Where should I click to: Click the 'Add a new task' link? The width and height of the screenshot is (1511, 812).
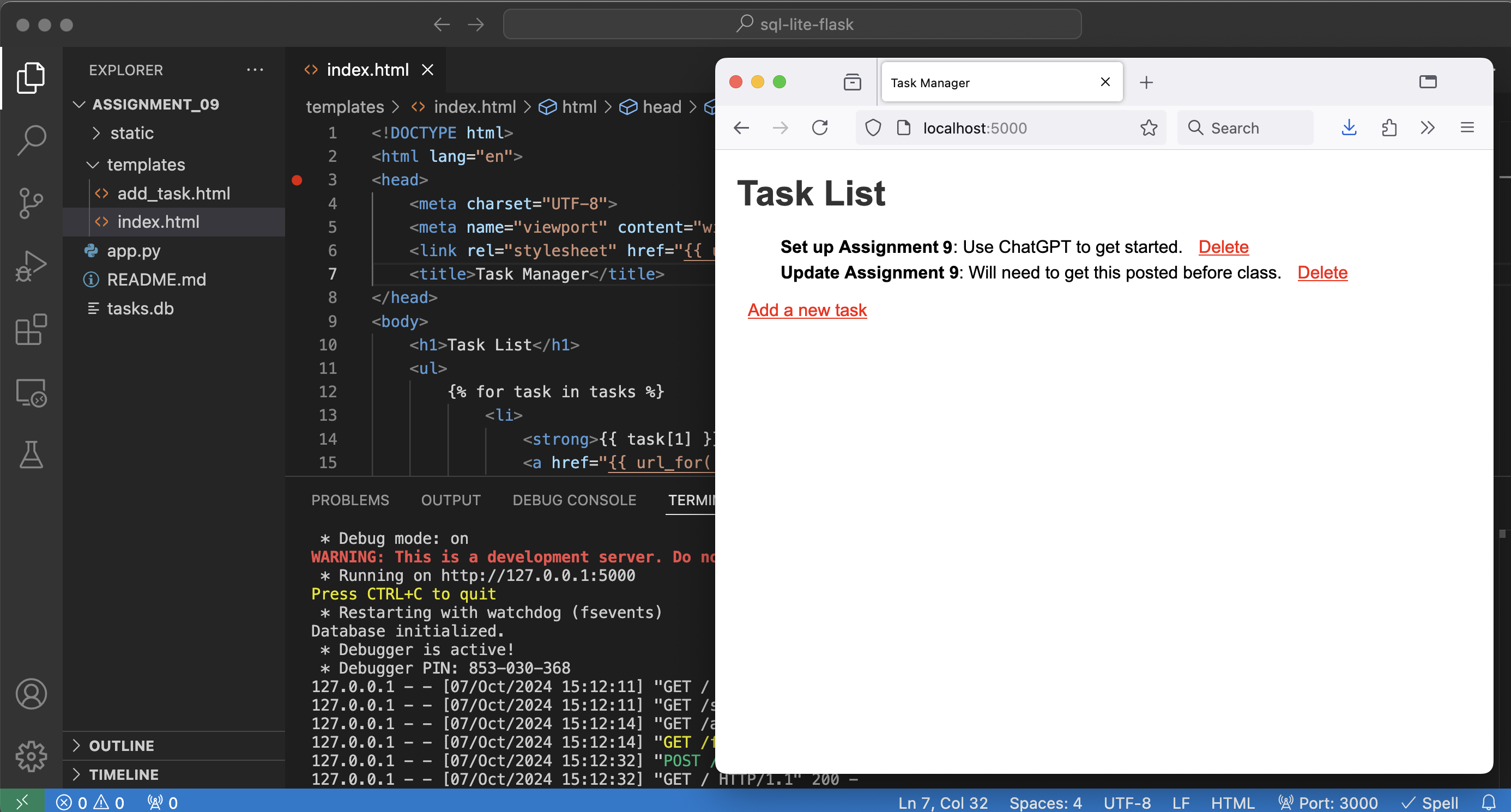[x=807, y=310]
